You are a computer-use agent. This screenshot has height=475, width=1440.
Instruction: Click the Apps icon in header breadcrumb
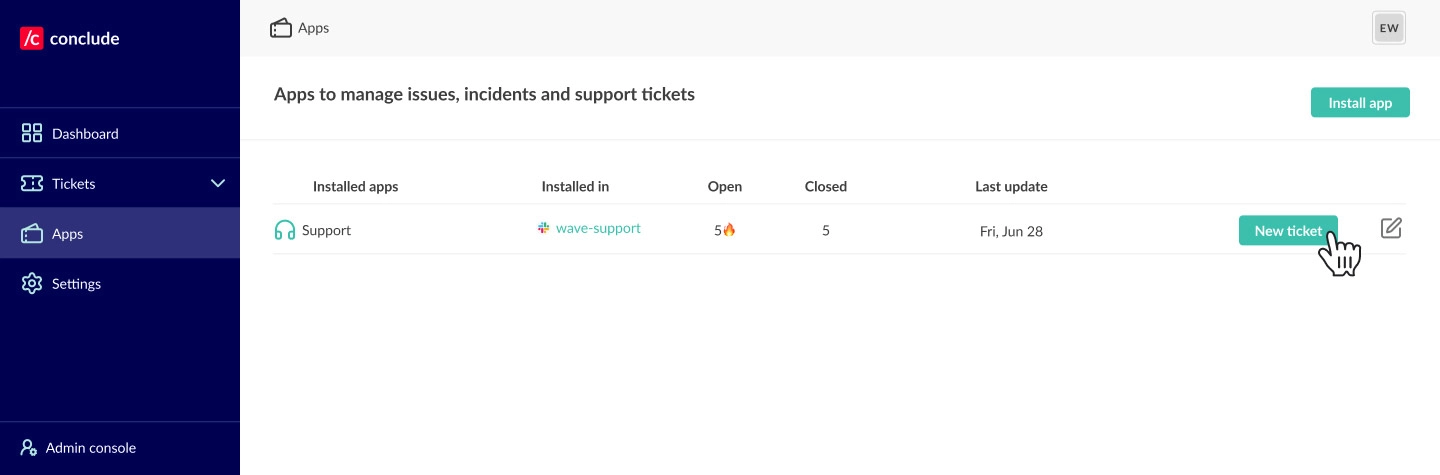click(x=281, y=28)
